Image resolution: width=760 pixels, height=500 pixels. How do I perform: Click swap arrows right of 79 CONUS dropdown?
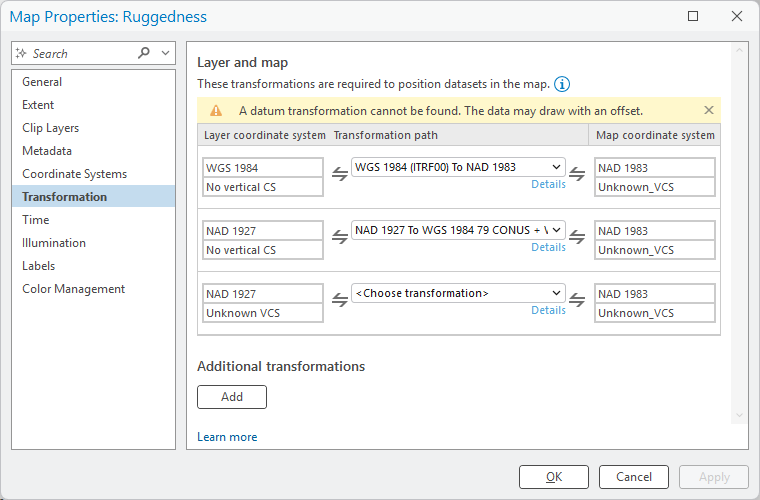click(x=577, y=236)
